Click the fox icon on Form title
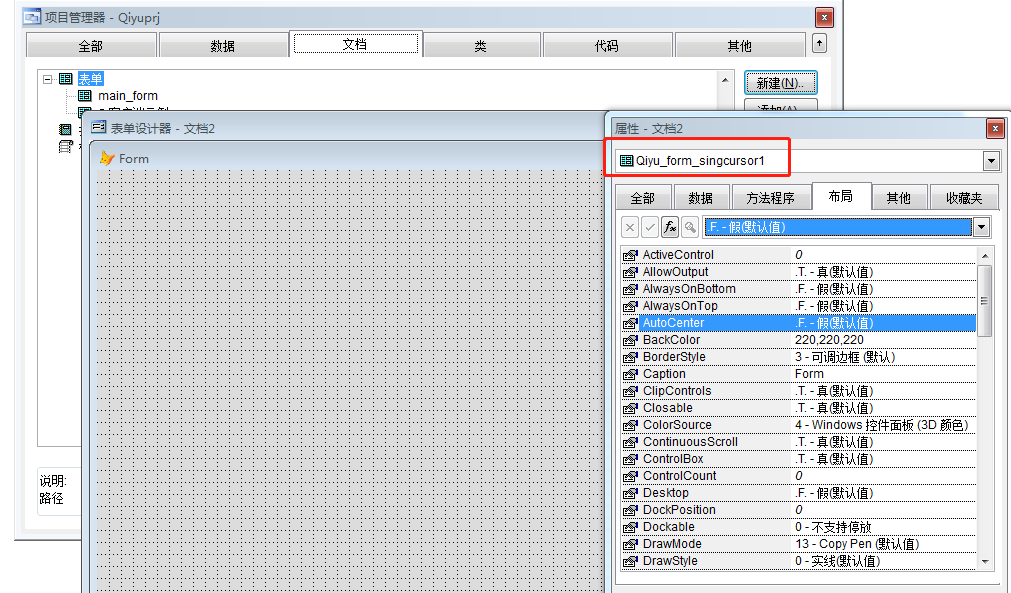 pos(107,158)
